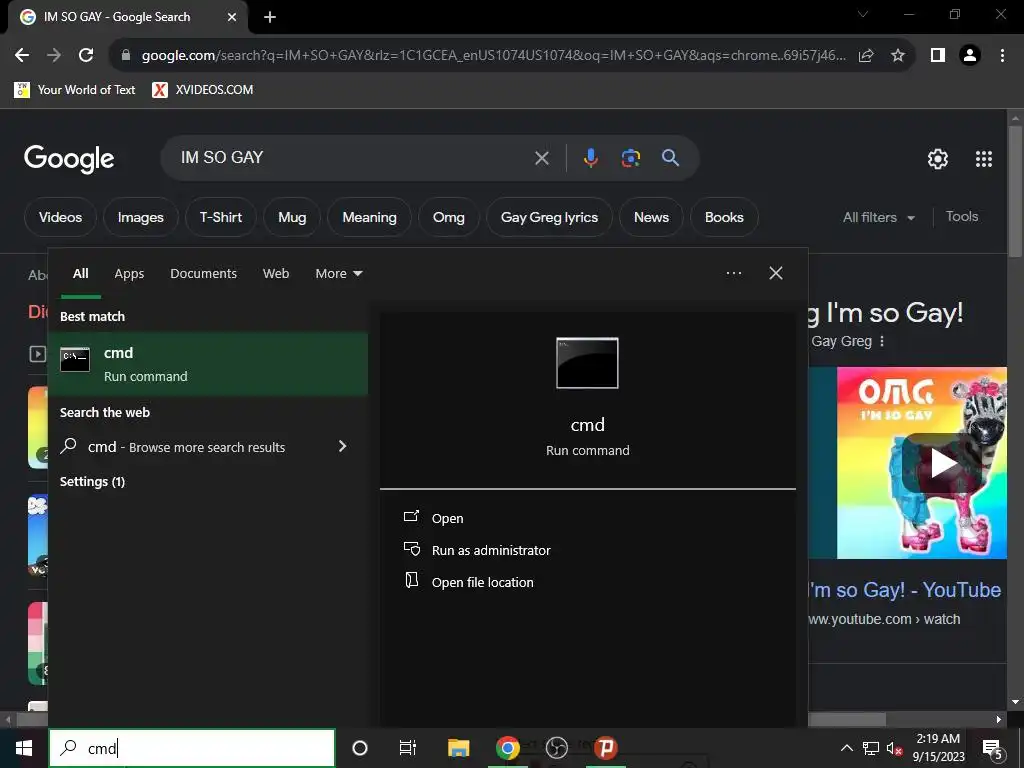1024x768 pixels.
Task: Open Cortana circle icon on taskbar
Action: pyautogui.click(x=360, y=748)
